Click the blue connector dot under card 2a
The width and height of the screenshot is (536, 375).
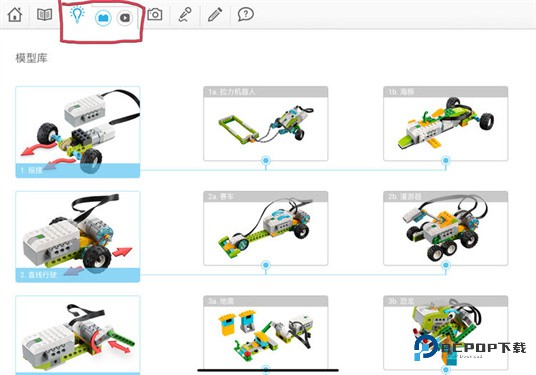[x=266, y=265]
